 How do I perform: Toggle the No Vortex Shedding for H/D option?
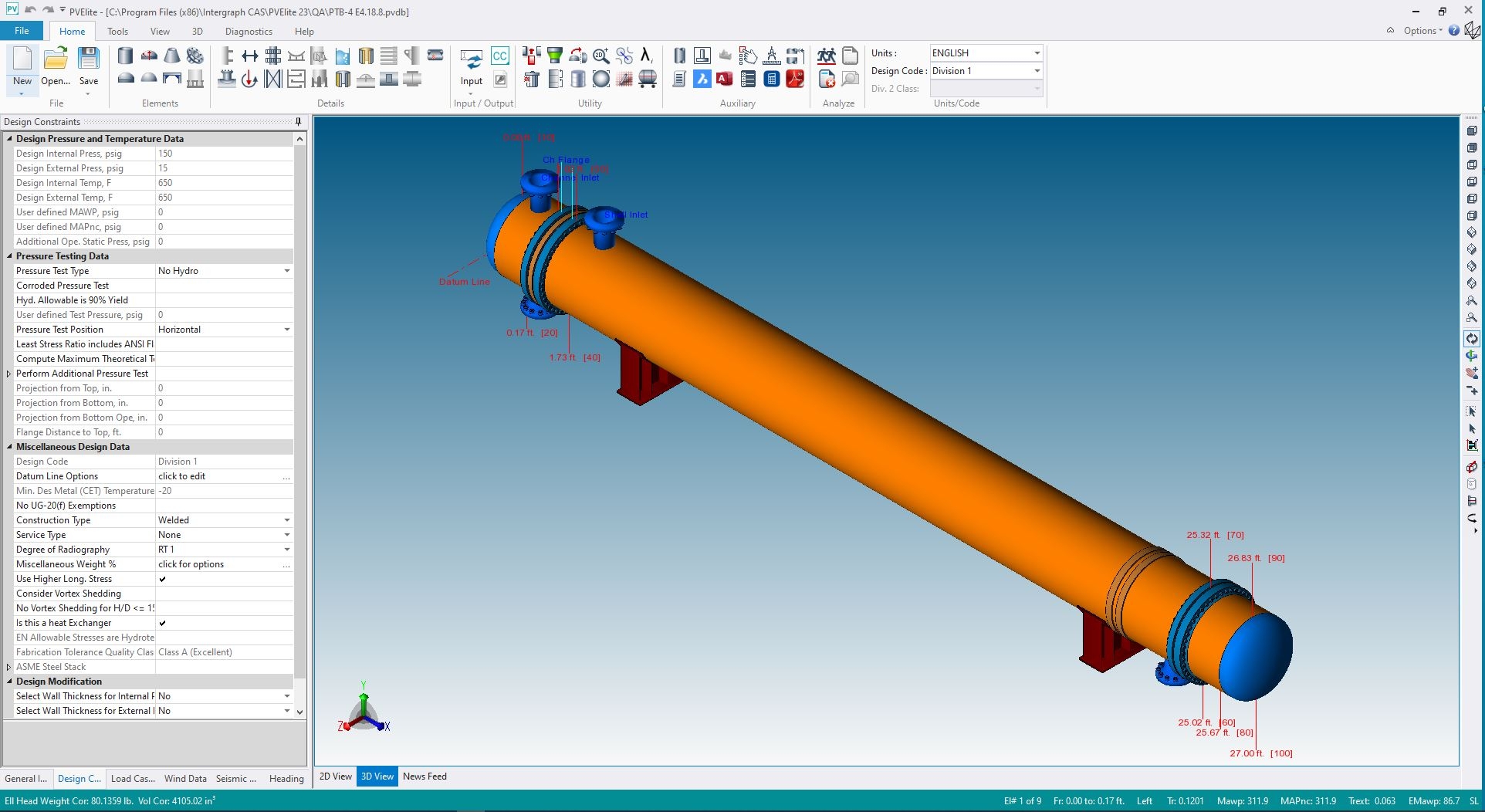pos(224,608)
